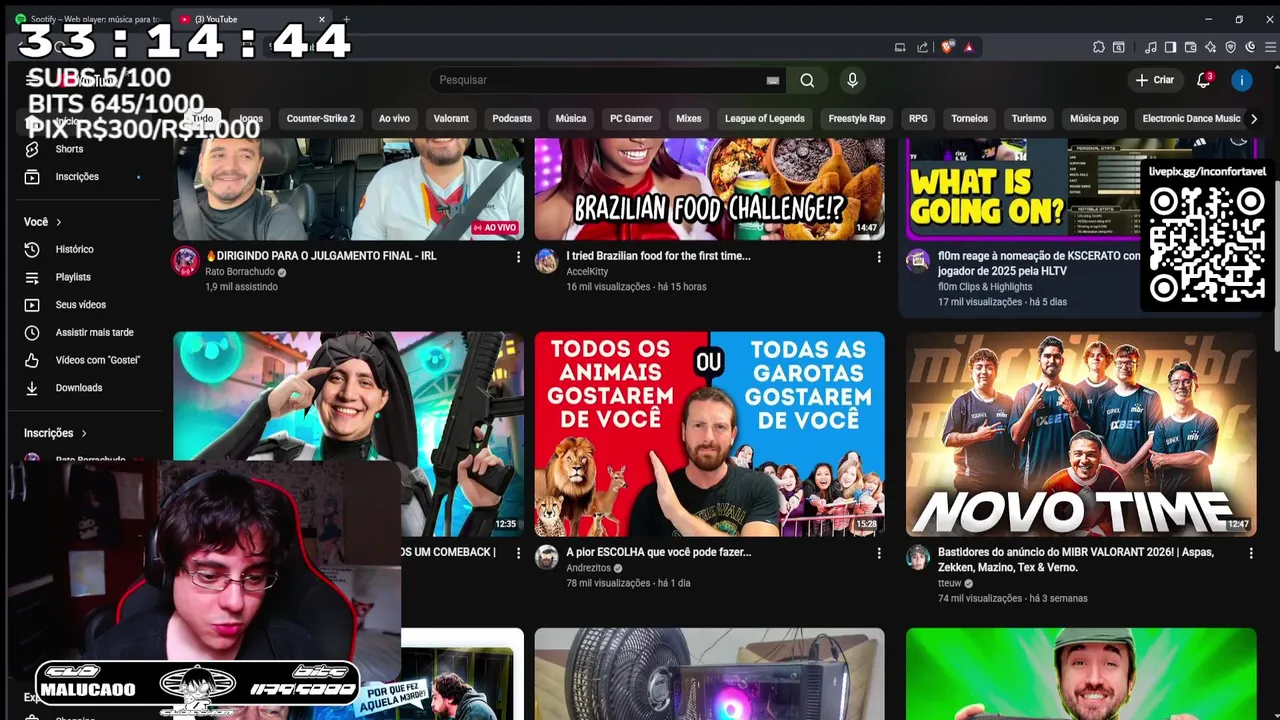Select the Música pop category chip
1280x720 pixels.
click(1094, 118)
